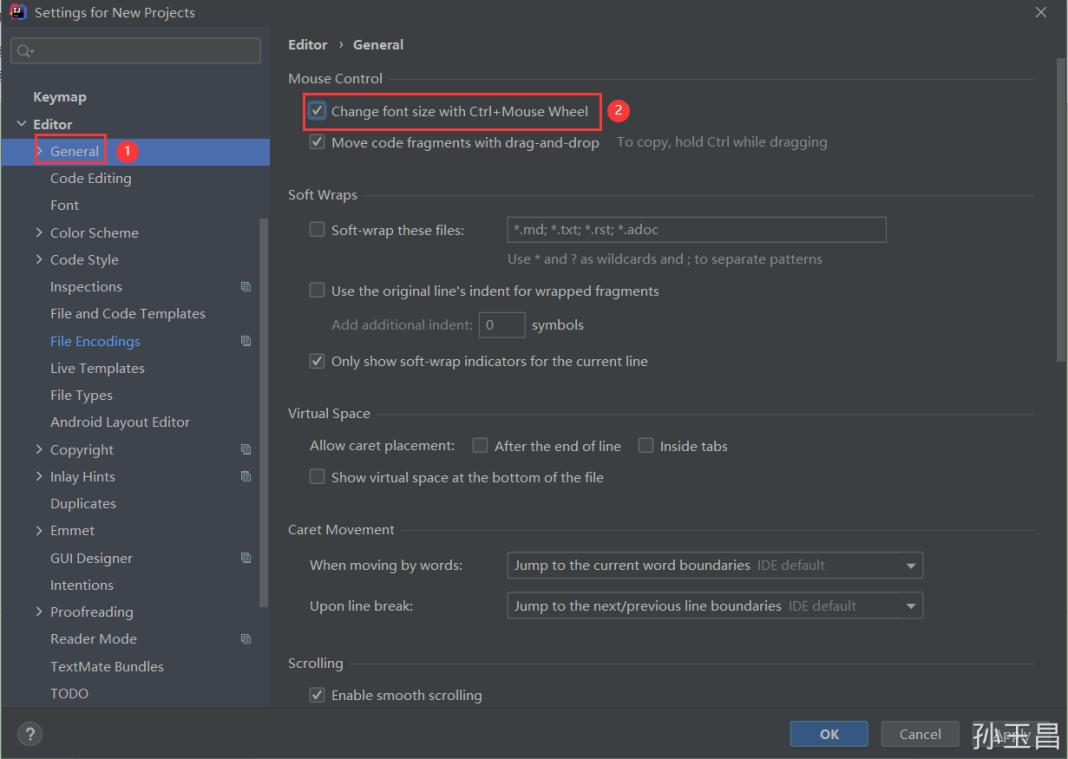Disable Change font size with Ctrl+Mouse Wheel

[317, 111]
